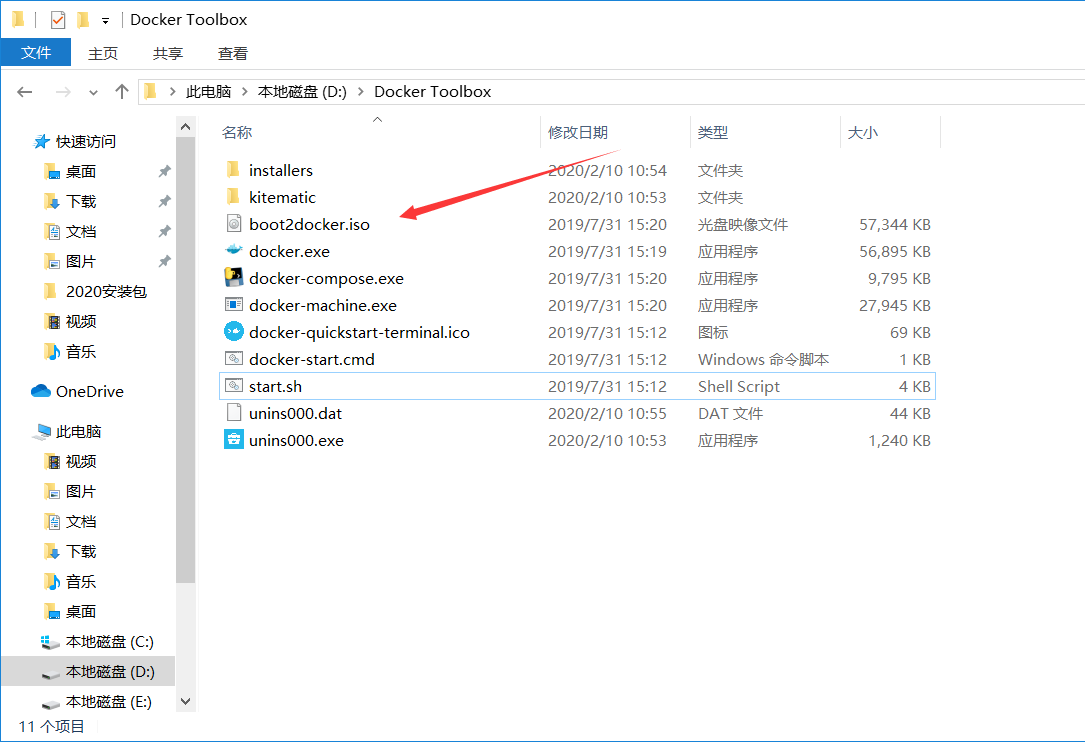The image size is (1085, 742).
Task: Switch to the 共享 ribbon tab
Action: coord(168,53)
